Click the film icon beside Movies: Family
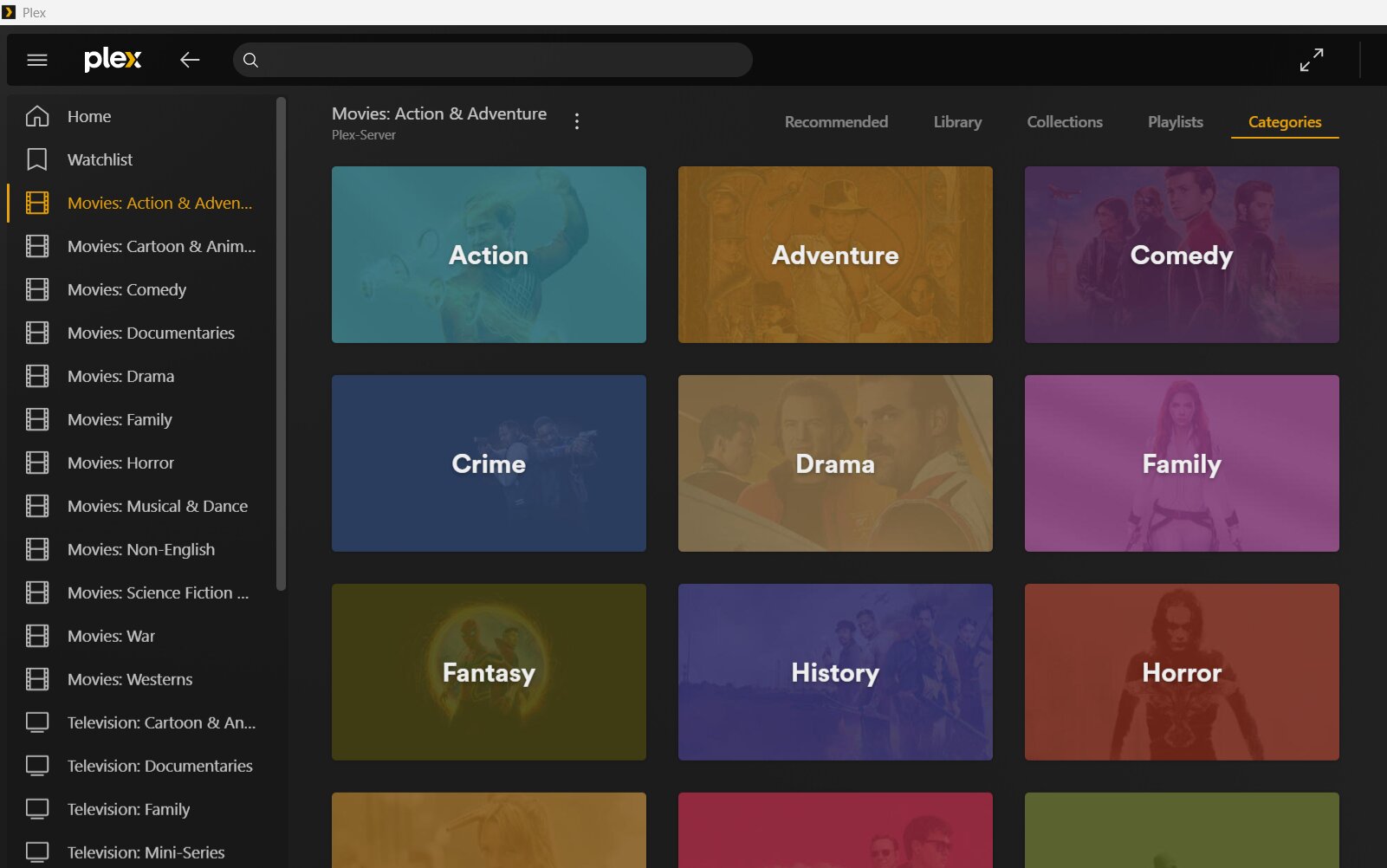The width and height of the screenshot is (1387, 868). click(x=37, y=419)
